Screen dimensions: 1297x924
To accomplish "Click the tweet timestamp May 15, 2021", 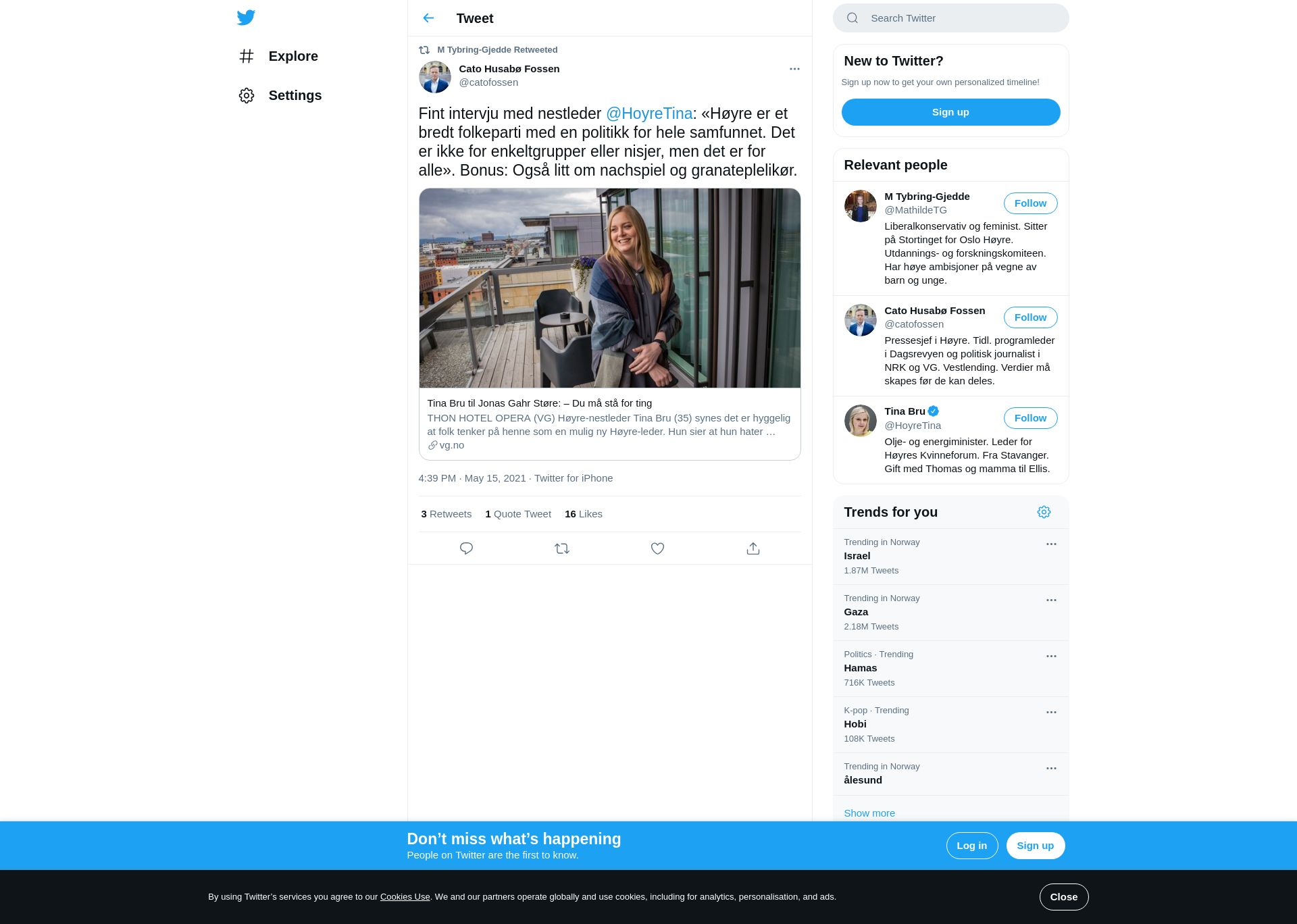I will (x=472, y=478).
